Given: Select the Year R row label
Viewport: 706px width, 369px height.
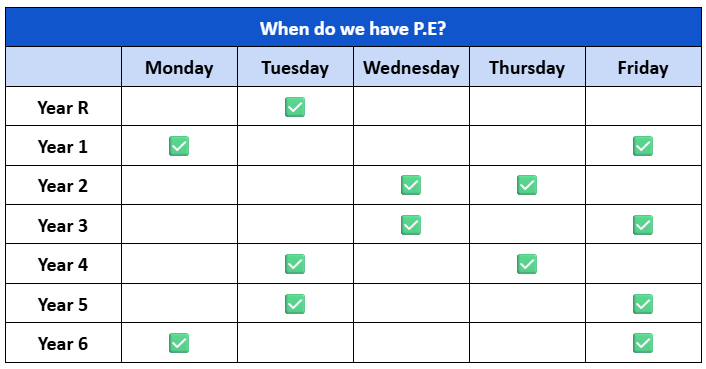Looking at the screenshot, I should (63, 106).
